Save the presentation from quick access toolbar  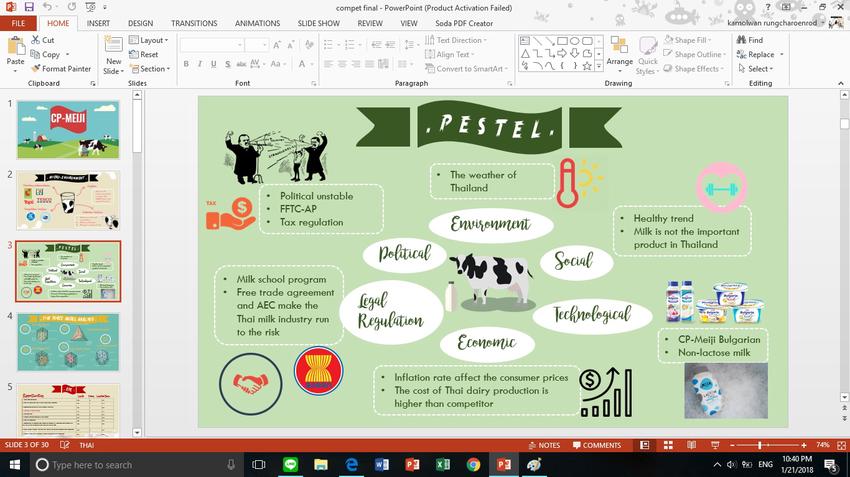pos(29,7)
